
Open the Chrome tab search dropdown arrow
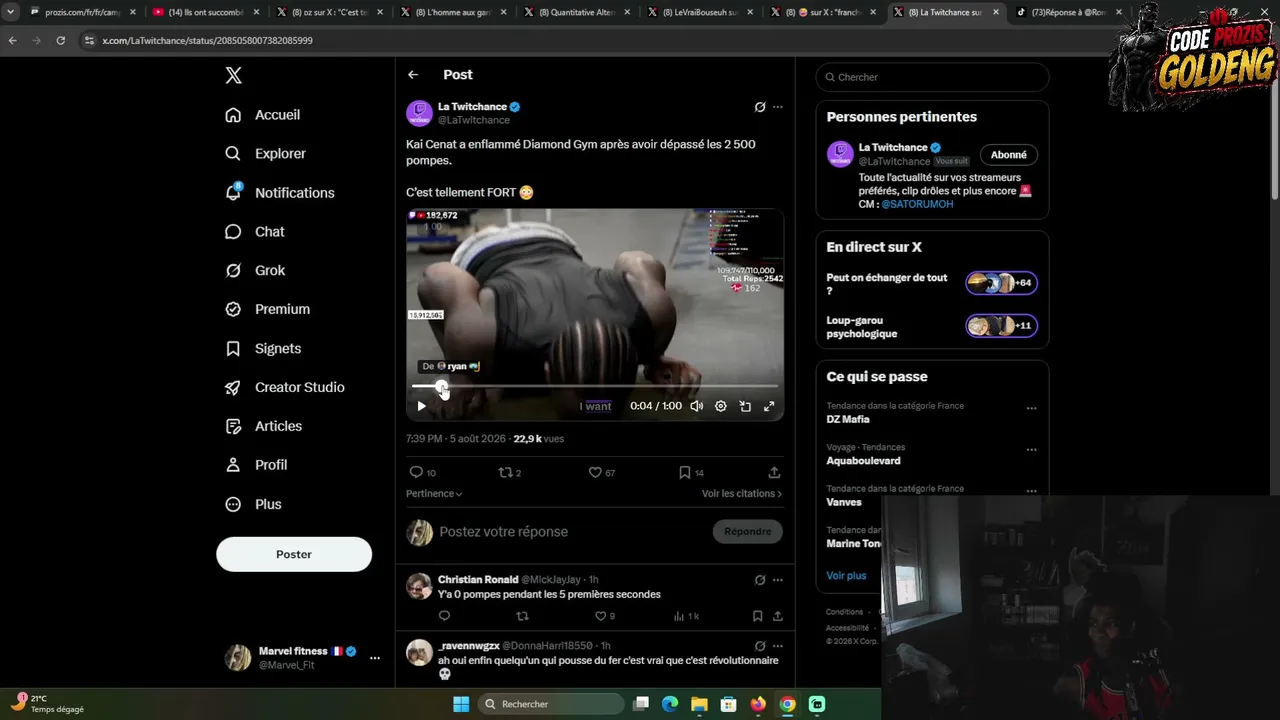10,12
